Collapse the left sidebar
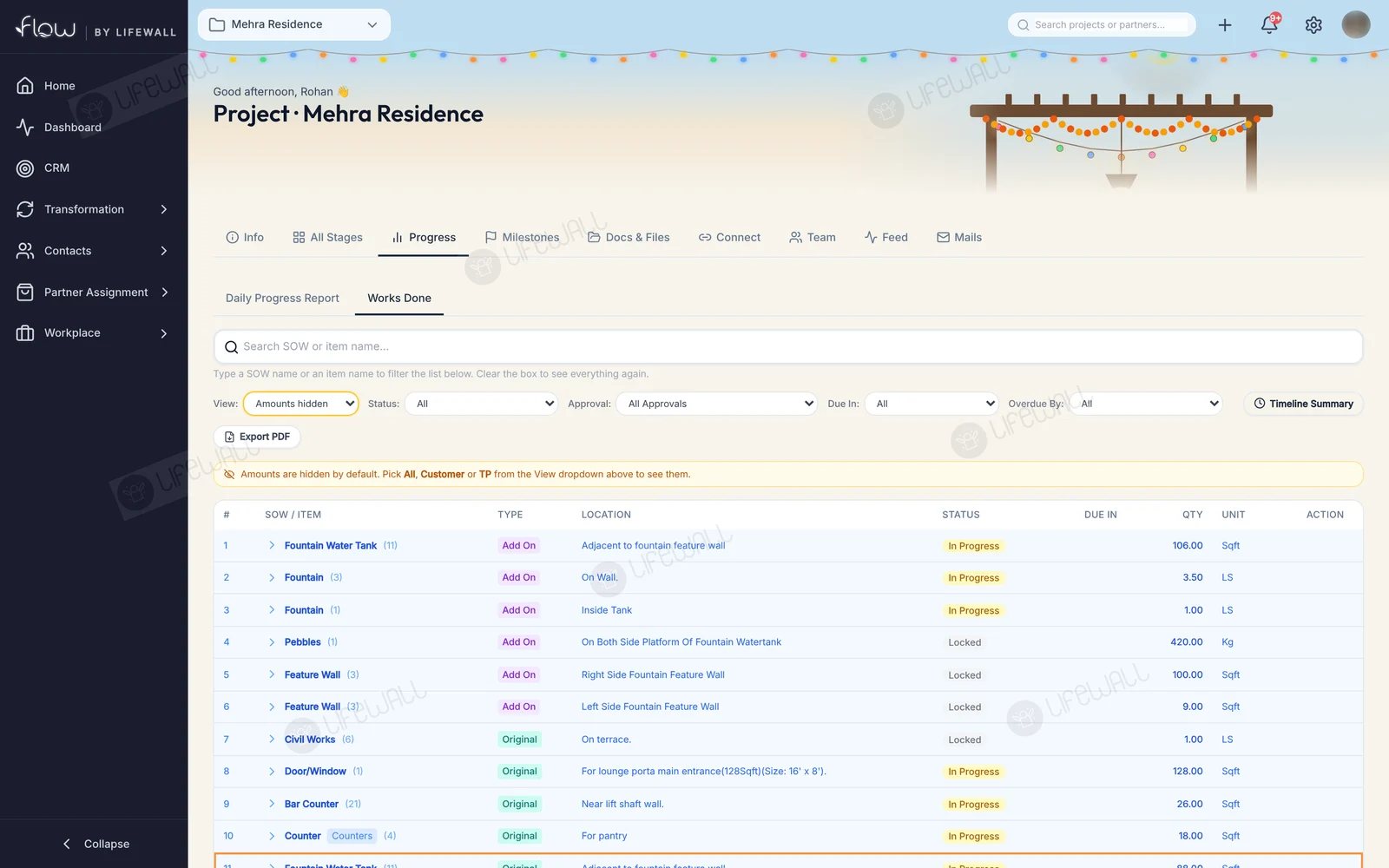This screenshot has height=868, width=1389. click(x=95, y=844)
